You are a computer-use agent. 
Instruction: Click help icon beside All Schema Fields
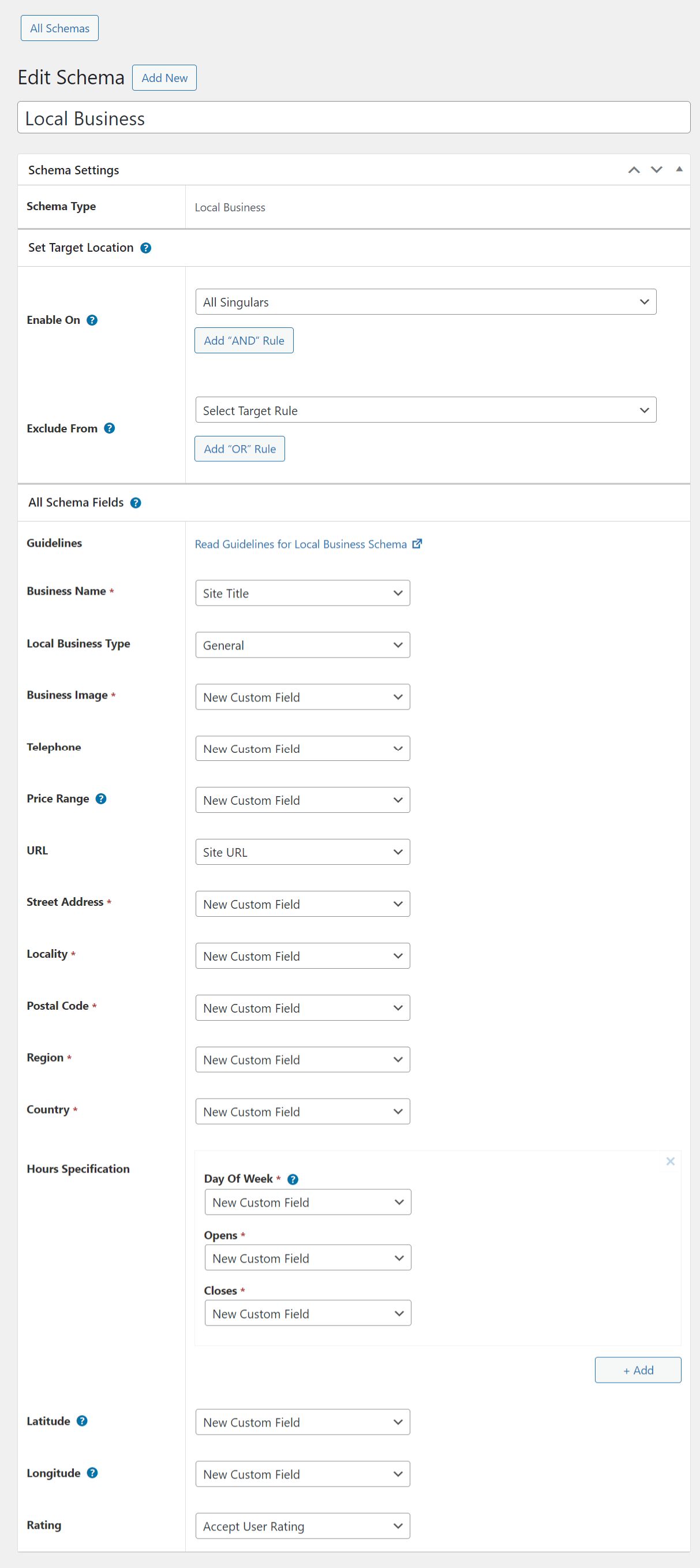click(136, 503)
